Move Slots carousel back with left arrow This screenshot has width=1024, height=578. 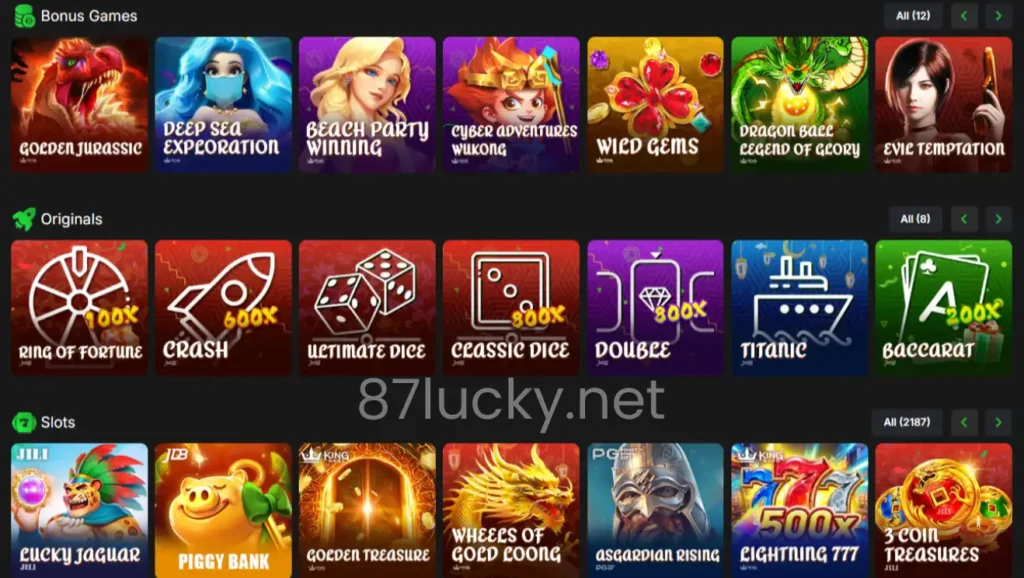[x=964, y=422]
